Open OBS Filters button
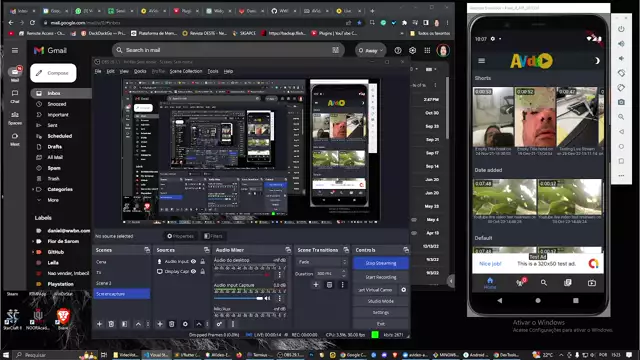 (x=213, y=236)
